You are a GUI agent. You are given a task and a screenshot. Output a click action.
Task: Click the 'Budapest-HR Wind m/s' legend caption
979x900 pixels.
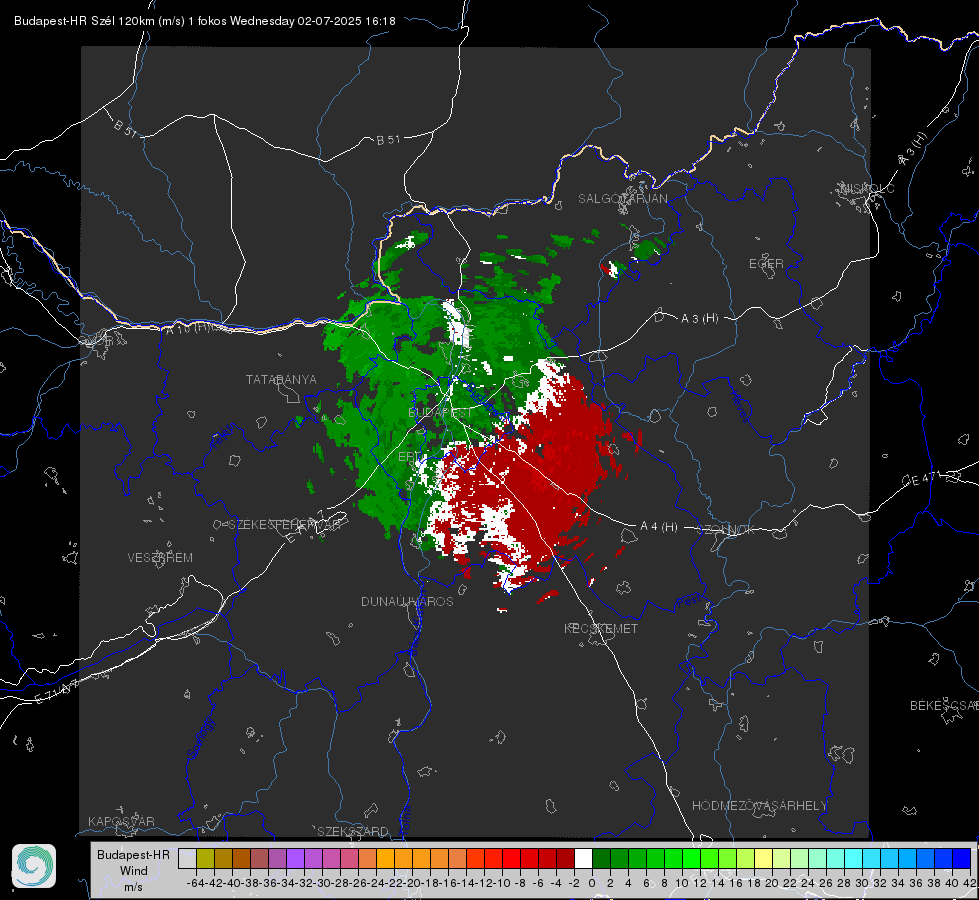coord(134,870)
